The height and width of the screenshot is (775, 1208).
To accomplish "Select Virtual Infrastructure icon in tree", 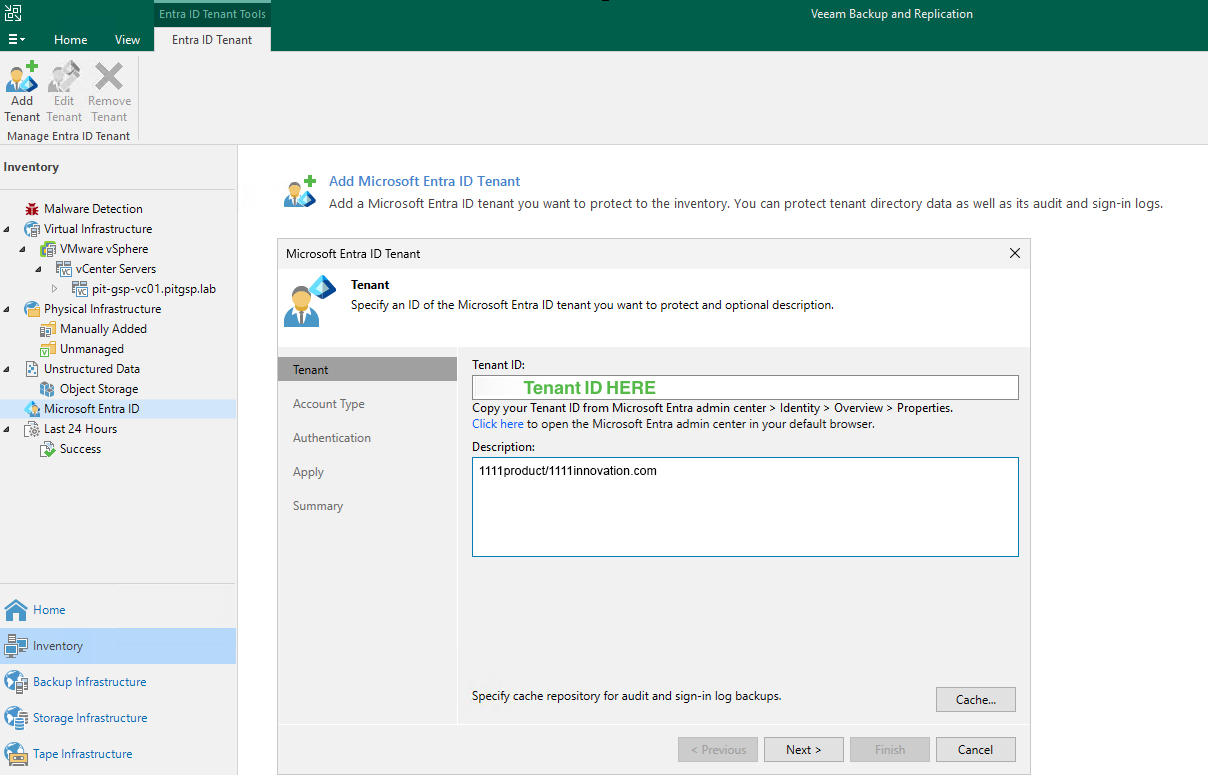I will coord(33,229).
